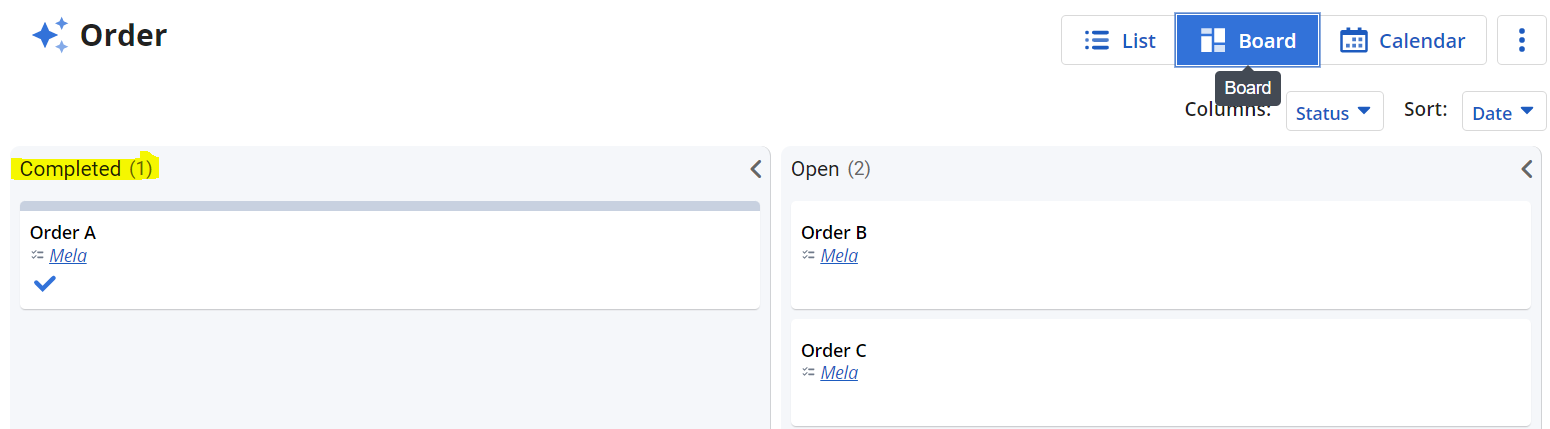Click the gray color bar atop Order A
Screen dimensions: 1550x429
point(389,206)
